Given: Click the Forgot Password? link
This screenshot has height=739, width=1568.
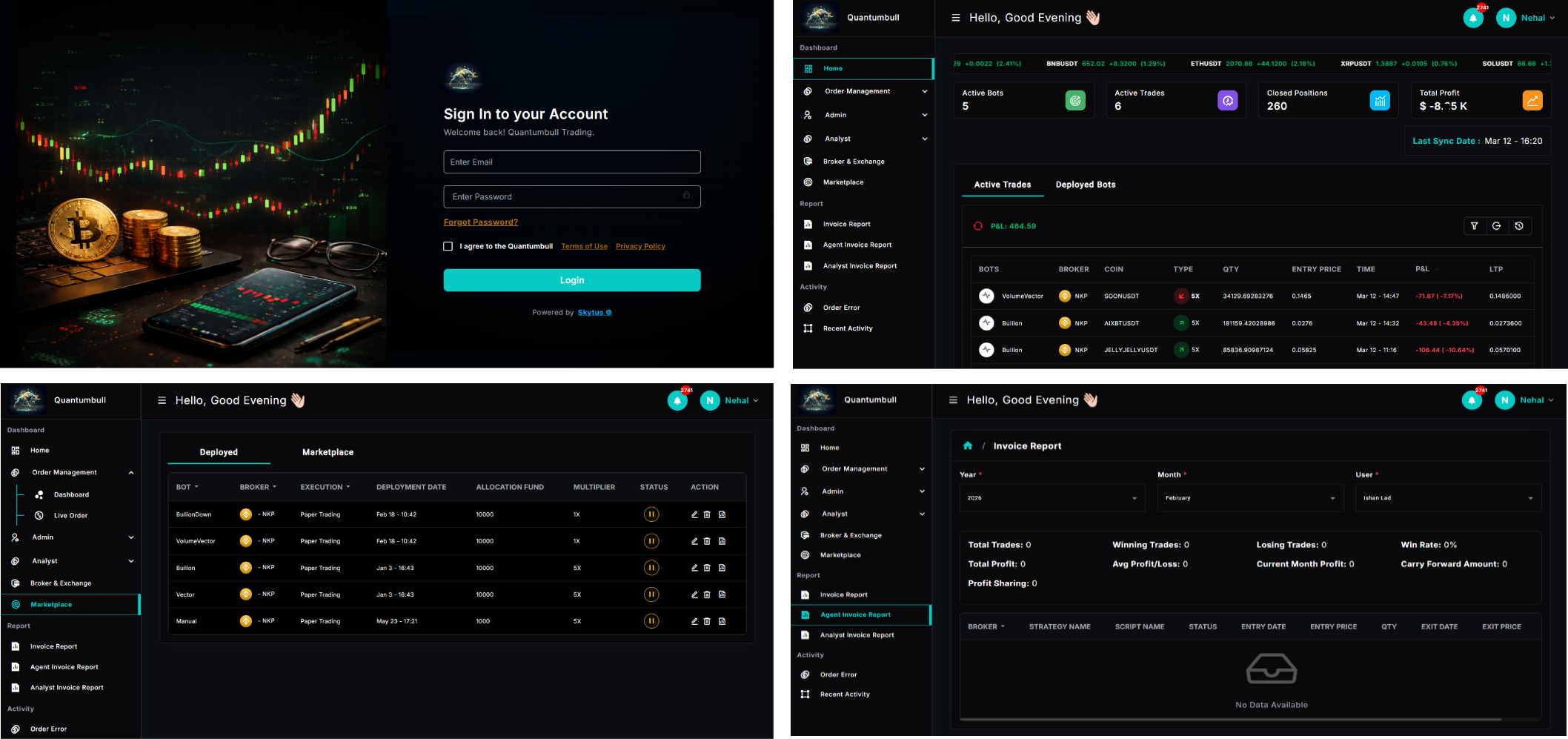Looking at the screenshot, I should coord(480,222).
